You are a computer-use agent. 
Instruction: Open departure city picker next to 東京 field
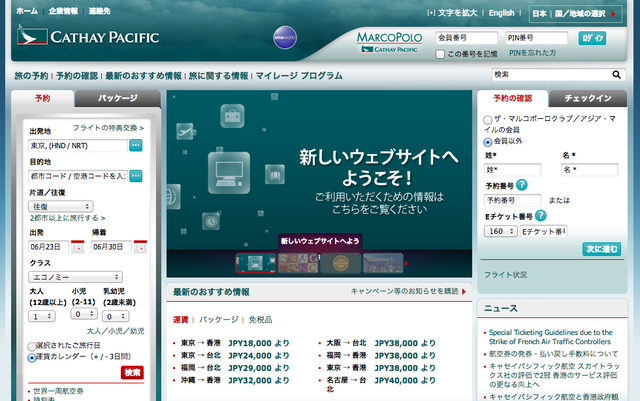(136, 145)
